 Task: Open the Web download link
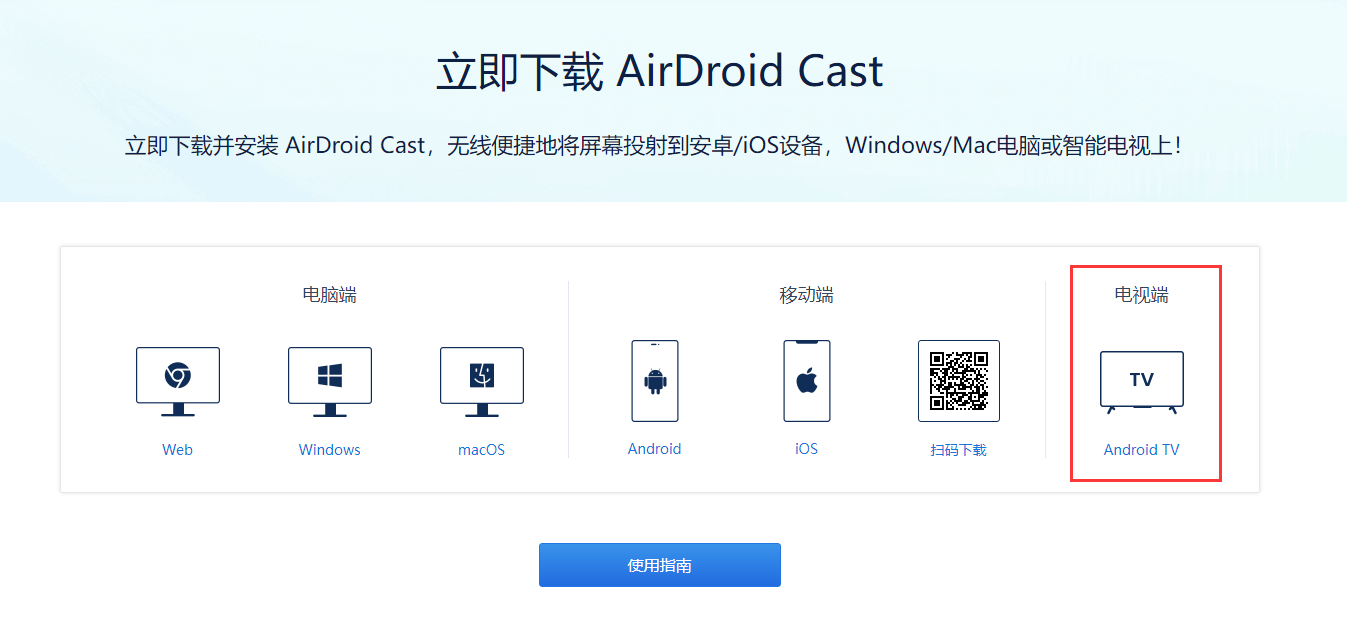(x=178, y=450)
